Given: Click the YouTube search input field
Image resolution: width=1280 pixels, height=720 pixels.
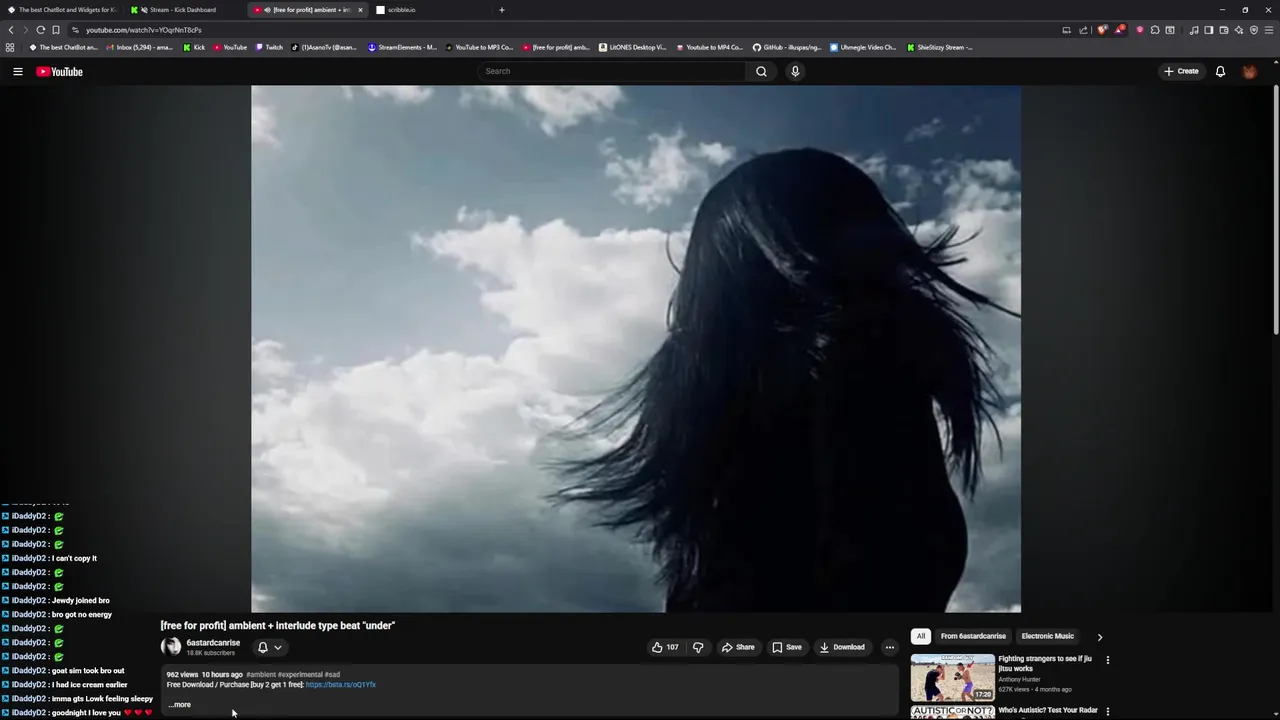Looking at the screenshot, I should point(612,71).
